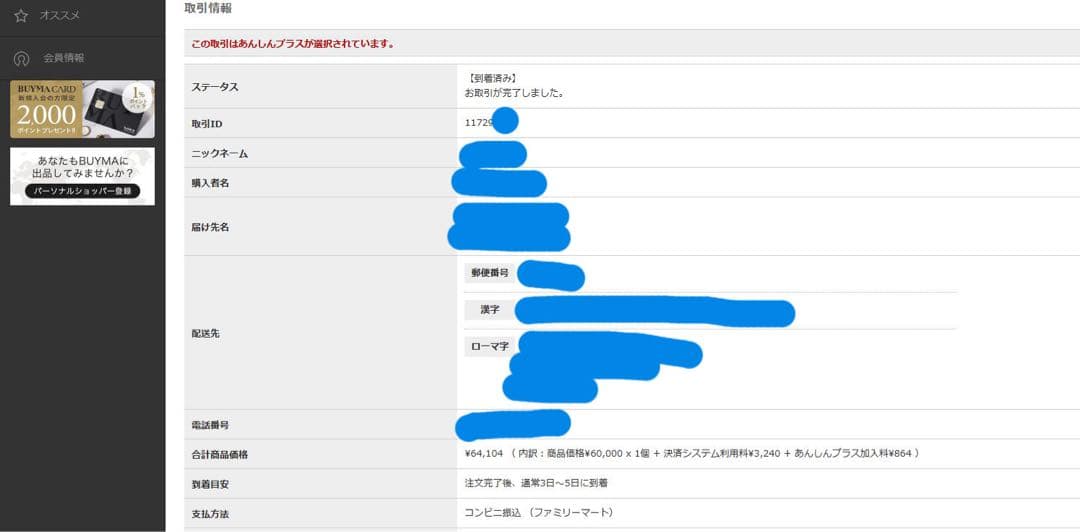Click the 会員情報 person icon
The height and width of the screenshot is (532, 1080).
point(21,58)
